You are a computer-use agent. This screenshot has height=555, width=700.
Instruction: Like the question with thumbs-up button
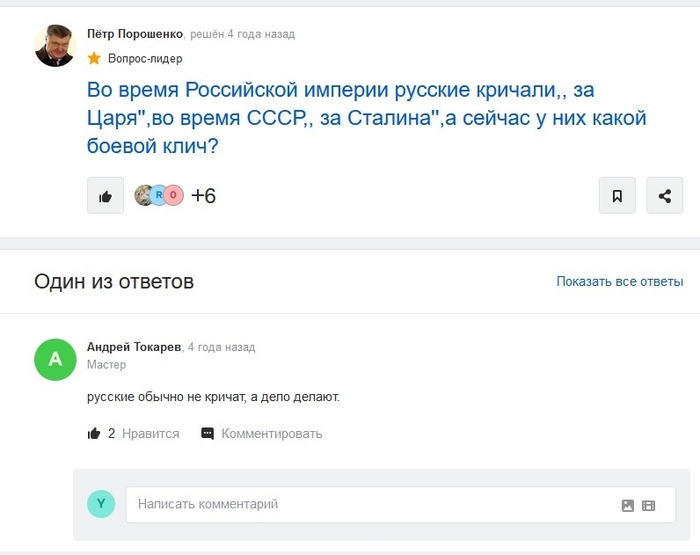(105, 196)
